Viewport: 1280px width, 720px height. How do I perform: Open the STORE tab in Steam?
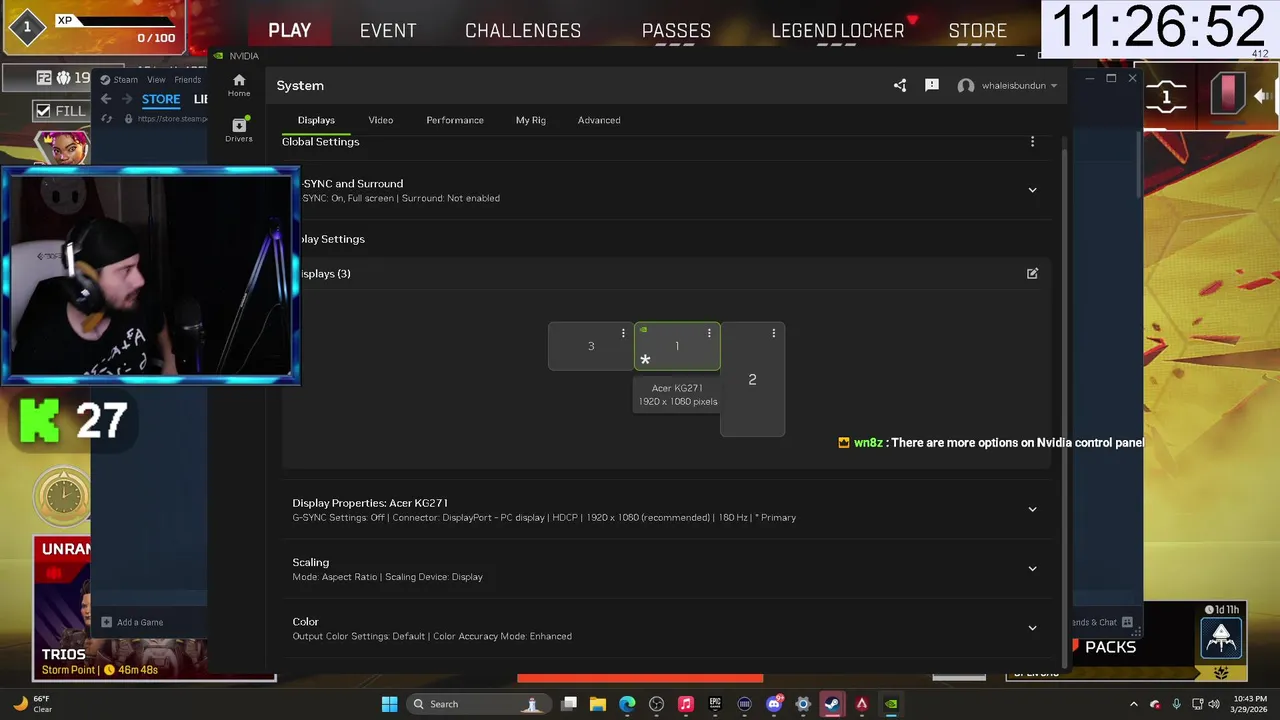[x=161, y=99]
